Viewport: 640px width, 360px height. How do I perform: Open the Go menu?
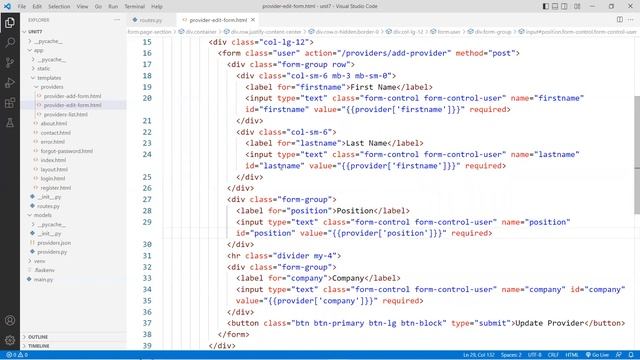pos(98,7)
